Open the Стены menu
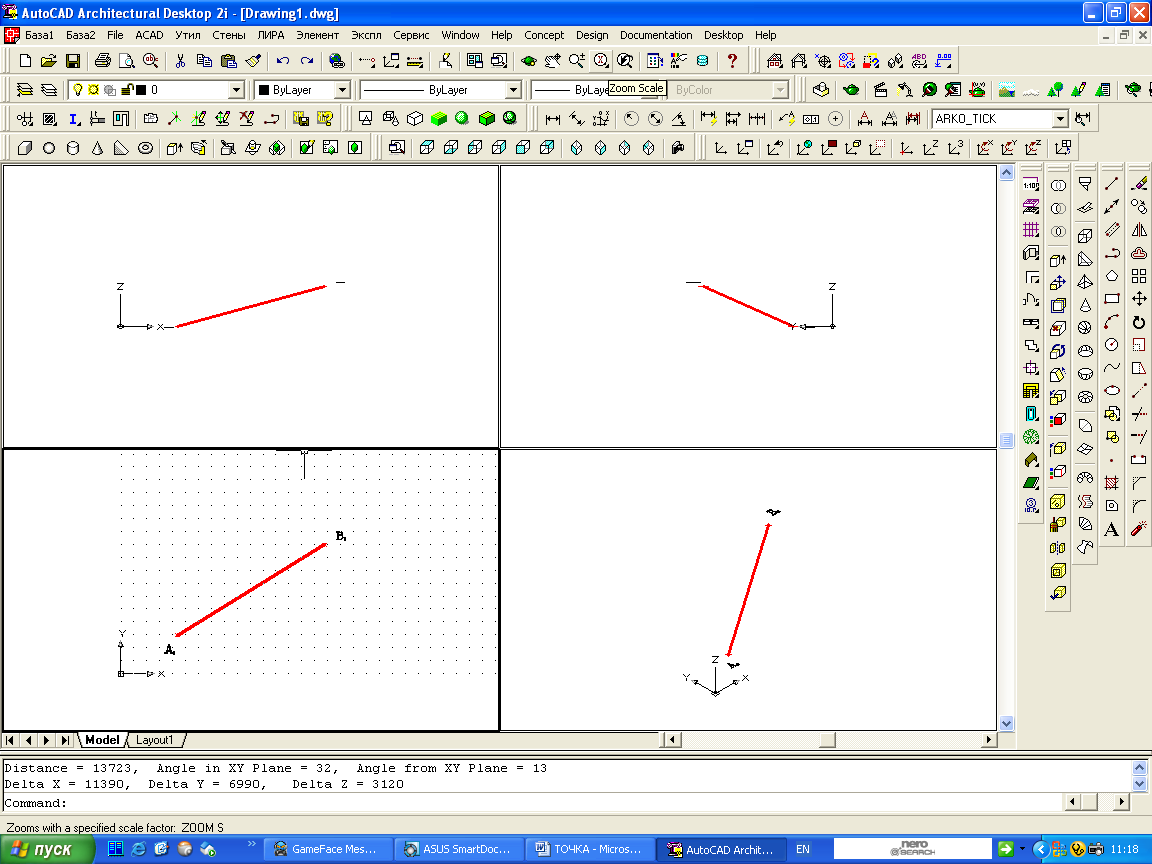This screenshot has height=864, width=1152. (x=228, y=35)
